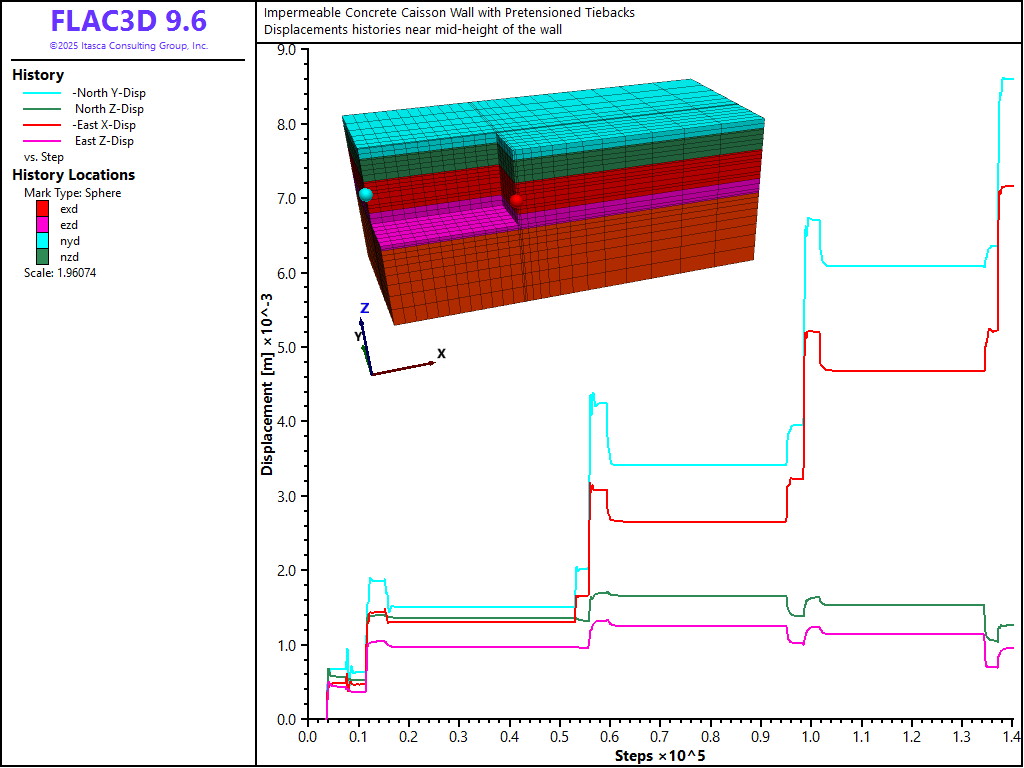Select the magenta ezd color swatch
Image resolution: width=1024 pixels, height=768 pixels.
pos(43,225)
